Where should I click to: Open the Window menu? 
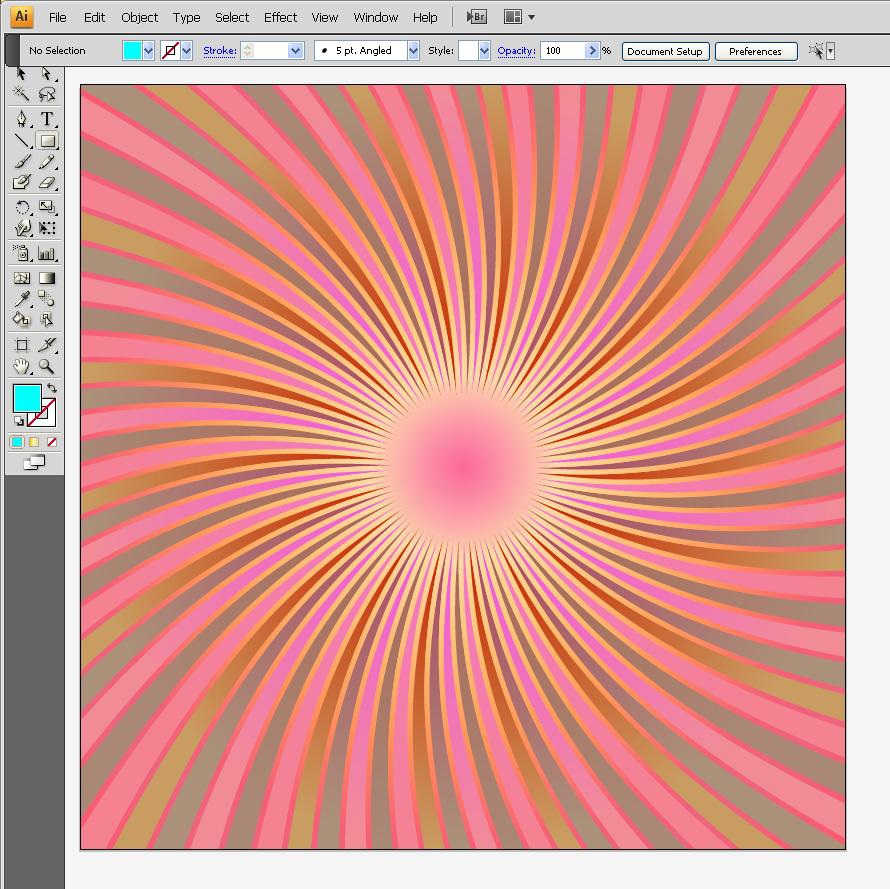point(375,18)
